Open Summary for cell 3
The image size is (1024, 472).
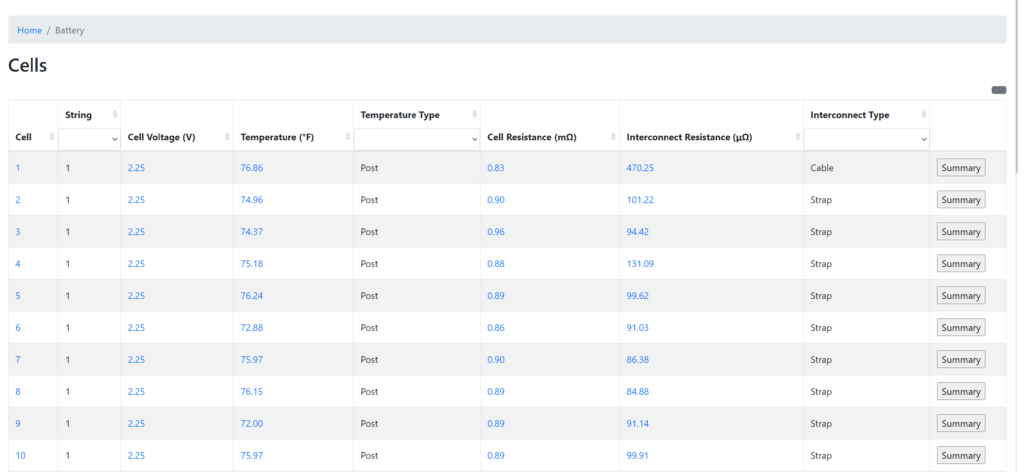961,232
